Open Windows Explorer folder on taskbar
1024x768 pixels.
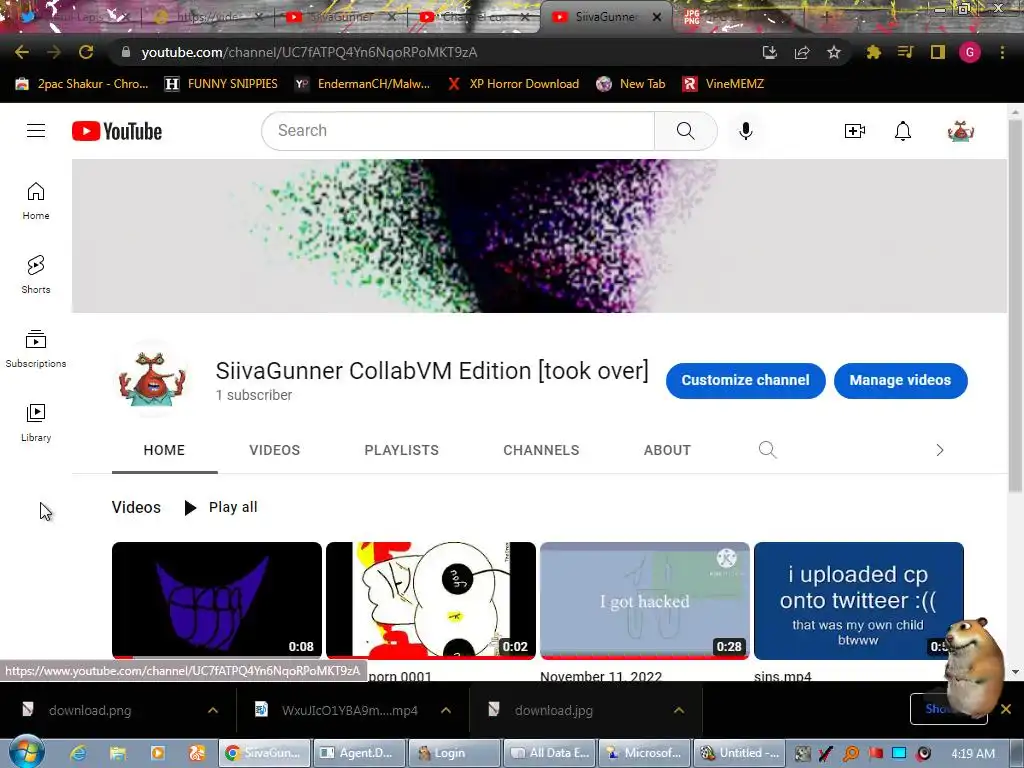click(x=118, y=753)
